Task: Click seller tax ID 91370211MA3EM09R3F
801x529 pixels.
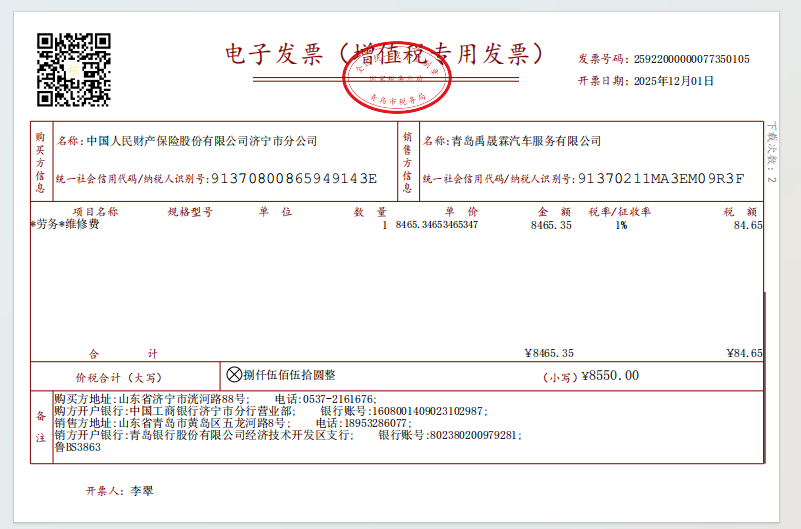Action: tap(660, 179)
